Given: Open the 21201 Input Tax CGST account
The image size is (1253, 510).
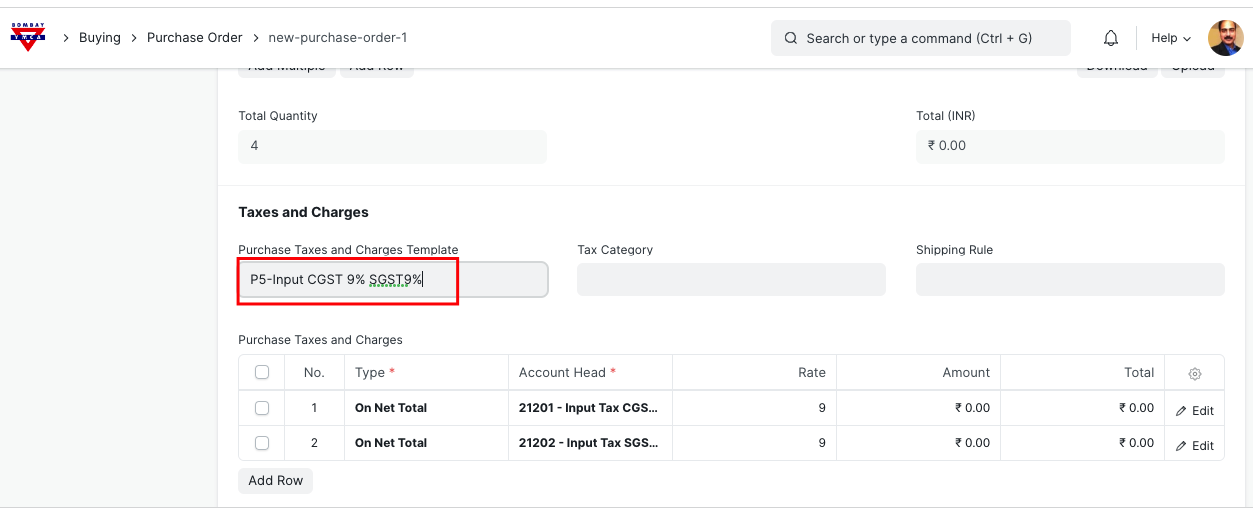Looking at the screenshot, I should [588, 408].
